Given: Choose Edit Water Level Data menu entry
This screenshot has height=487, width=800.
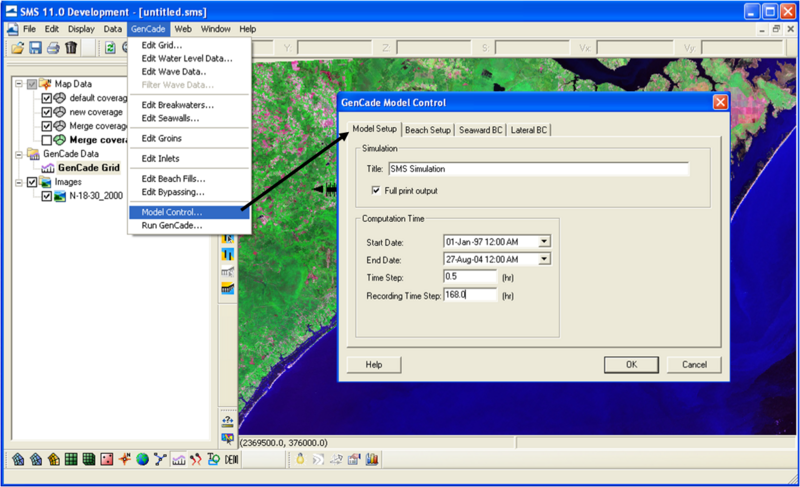Looking at the screenshot, I should [x=189, y=58].
